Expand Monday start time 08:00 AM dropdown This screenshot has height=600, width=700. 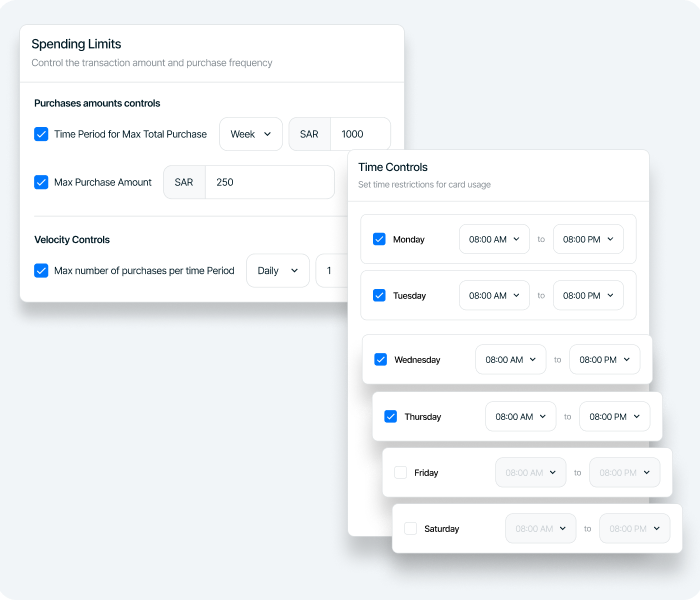click(494, 239)
